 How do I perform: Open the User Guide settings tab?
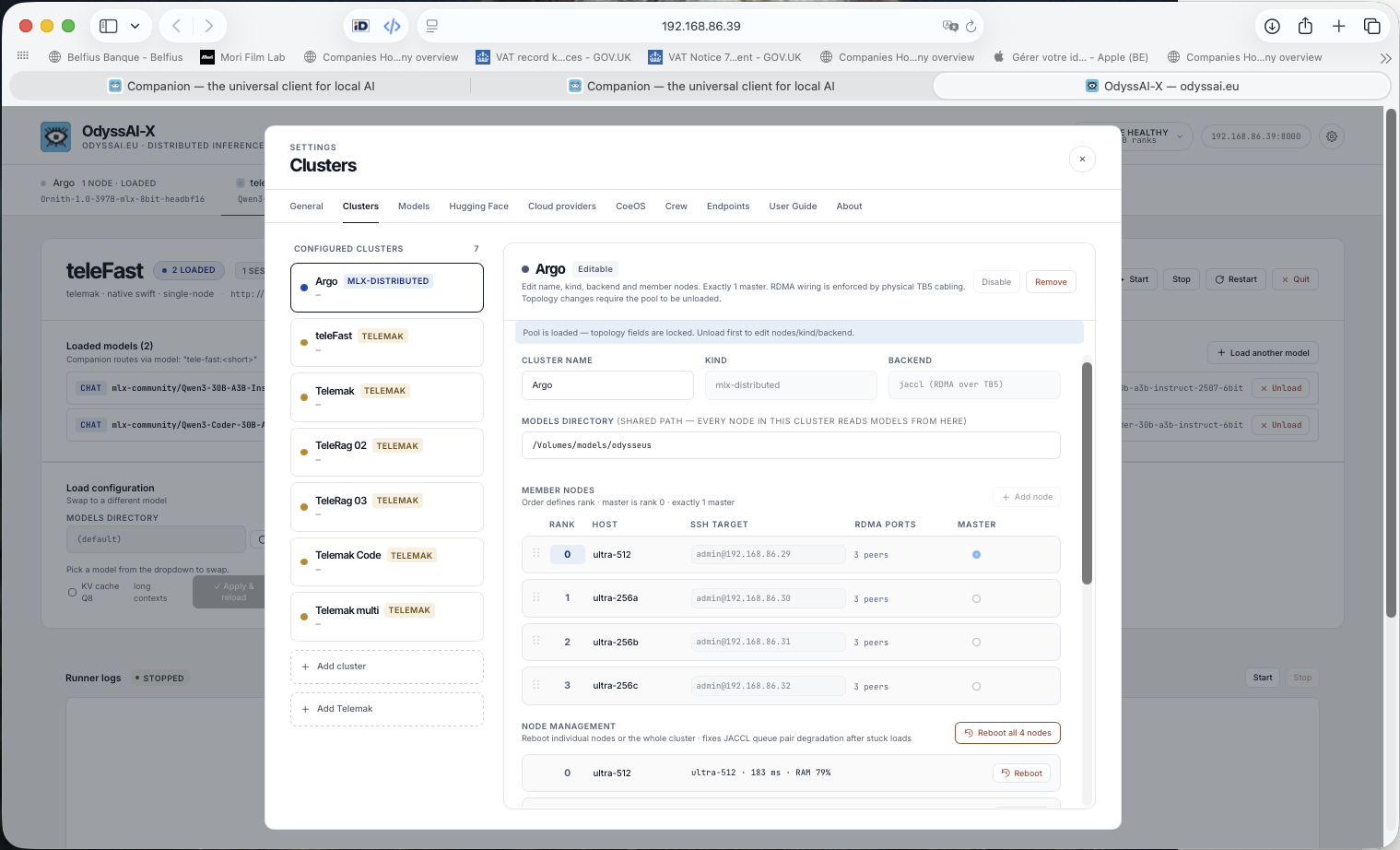click(x=793, y=207)
